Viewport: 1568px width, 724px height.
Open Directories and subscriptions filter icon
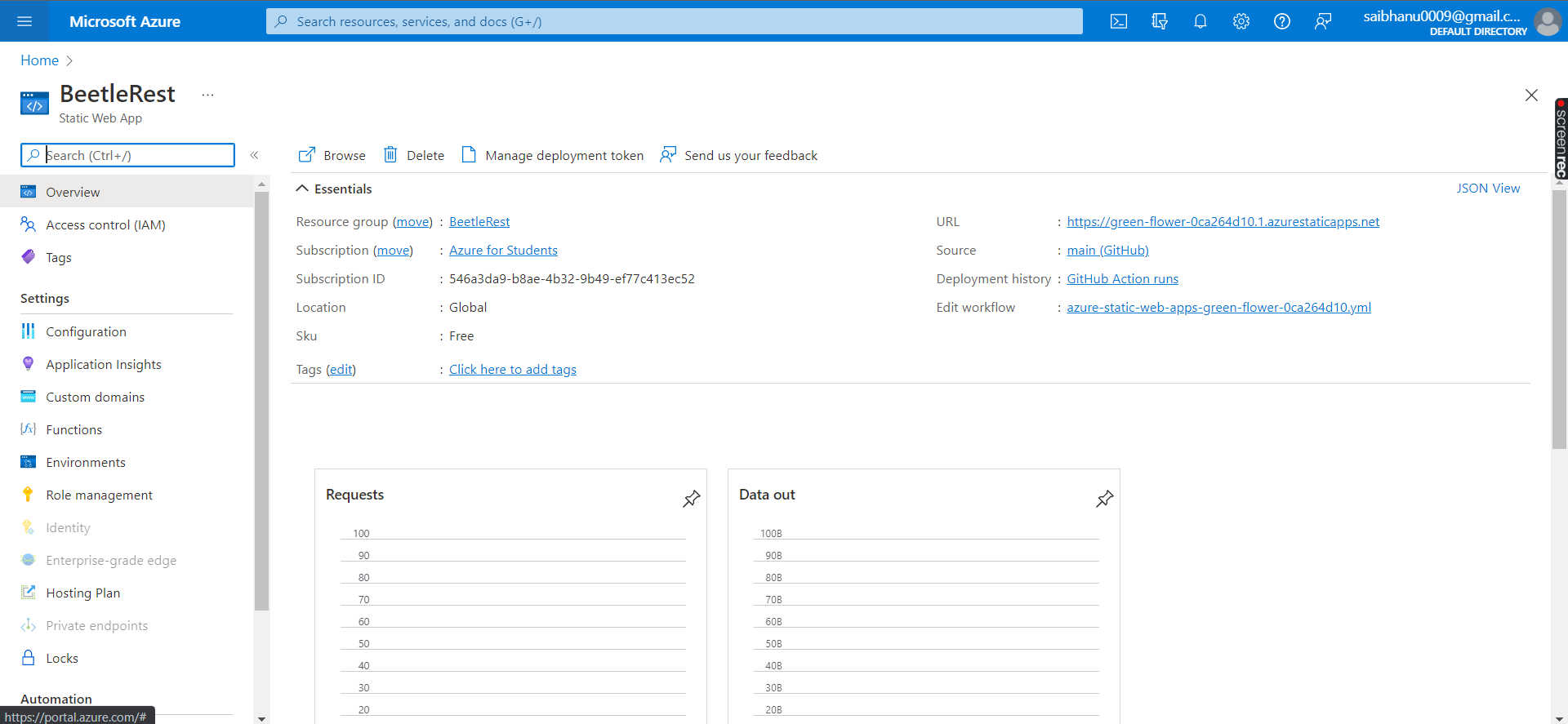point(1160,21)
